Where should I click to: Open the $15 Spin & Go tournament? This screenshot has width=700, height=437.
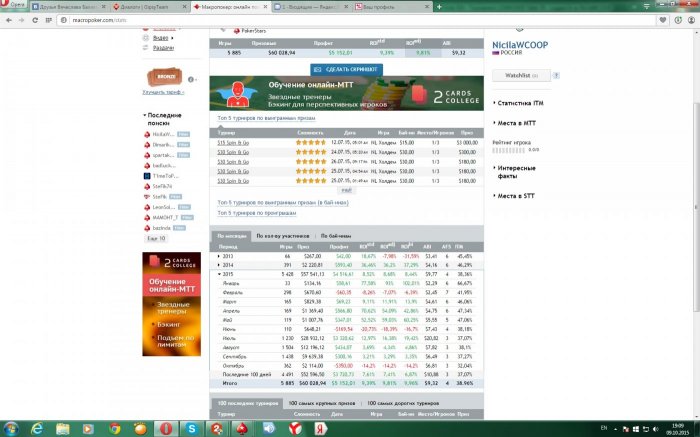(233, 142)
